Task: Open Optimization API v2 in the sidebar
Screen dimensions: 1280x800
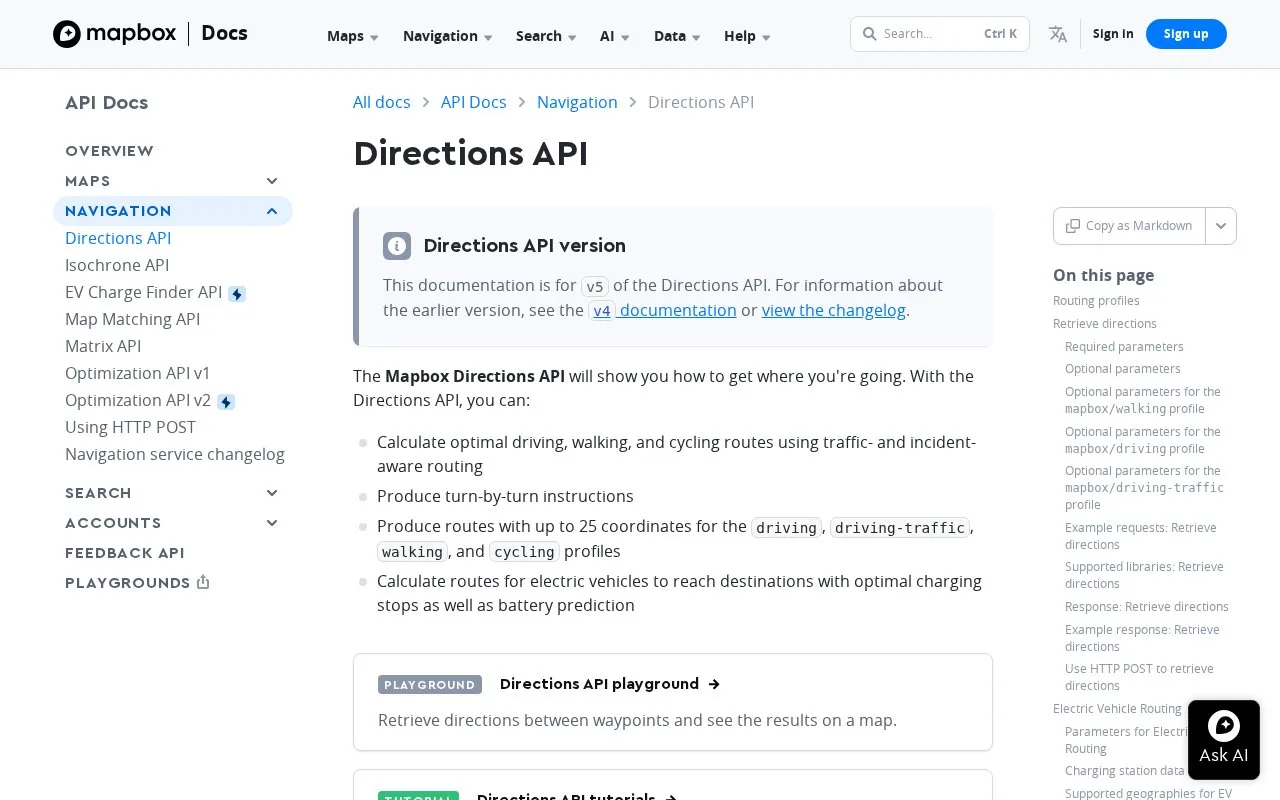Action: pos(138,400)
